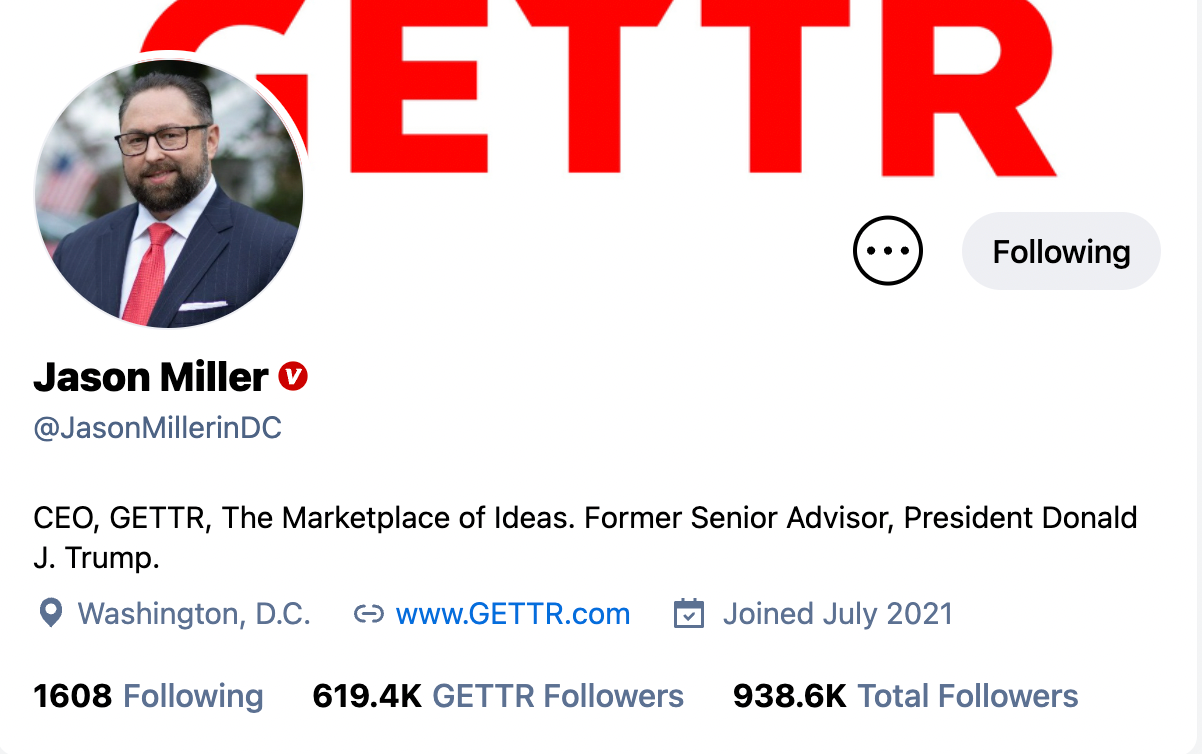
Task: Click the red verified V badge
Action: tap(293, 377)
